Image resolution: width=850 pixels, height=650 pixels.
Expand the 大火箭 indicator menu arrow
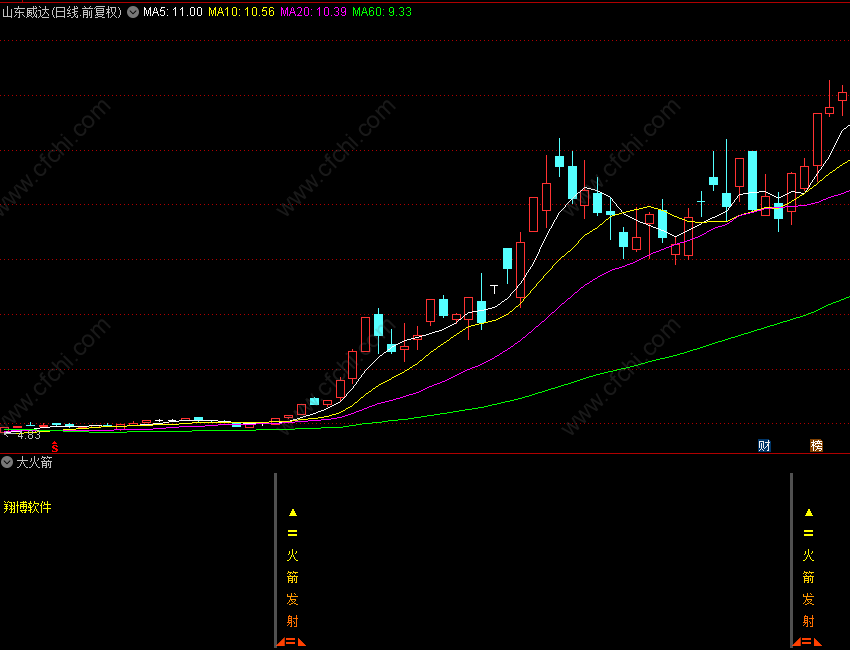(7, 462)
